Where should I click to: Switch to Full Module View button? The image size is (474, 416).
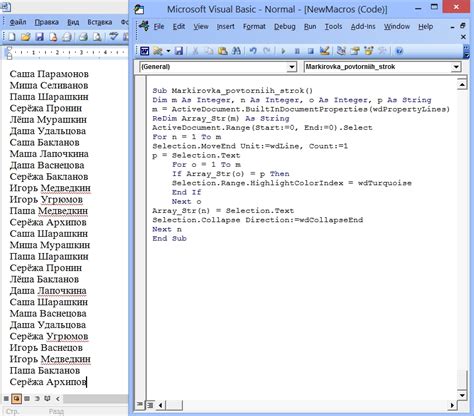pyautogui.click(x=150, y=405)
